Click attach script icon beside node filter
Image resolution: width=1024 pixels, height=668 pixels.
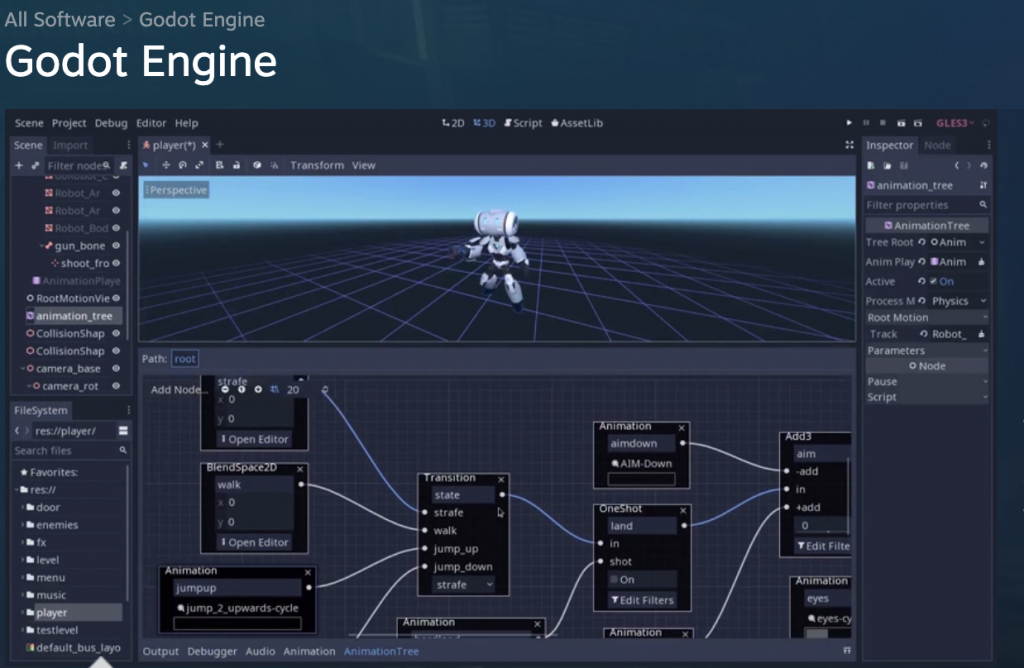123,165
